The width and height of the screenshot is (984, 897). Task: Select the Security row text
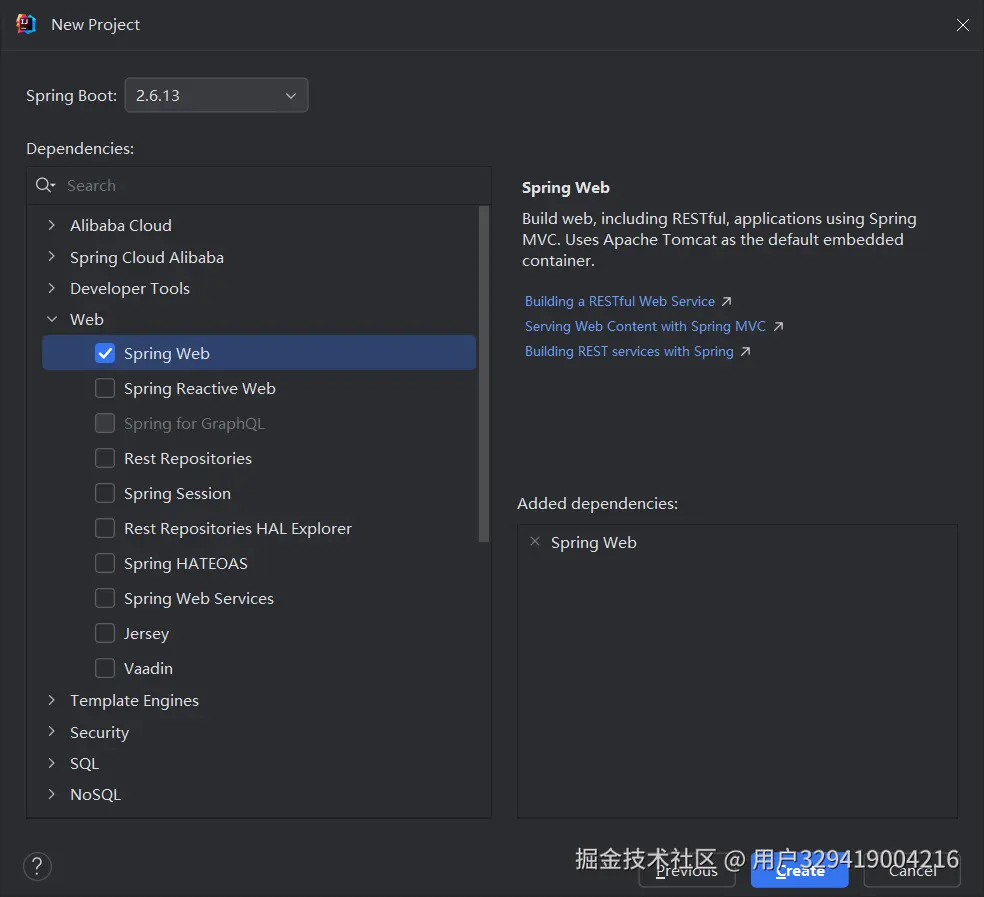[99, 733]
